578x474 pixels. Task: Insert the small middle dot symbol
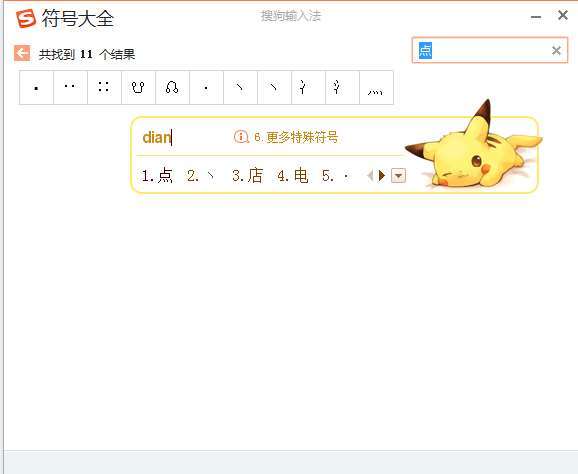tap(206, 88)
